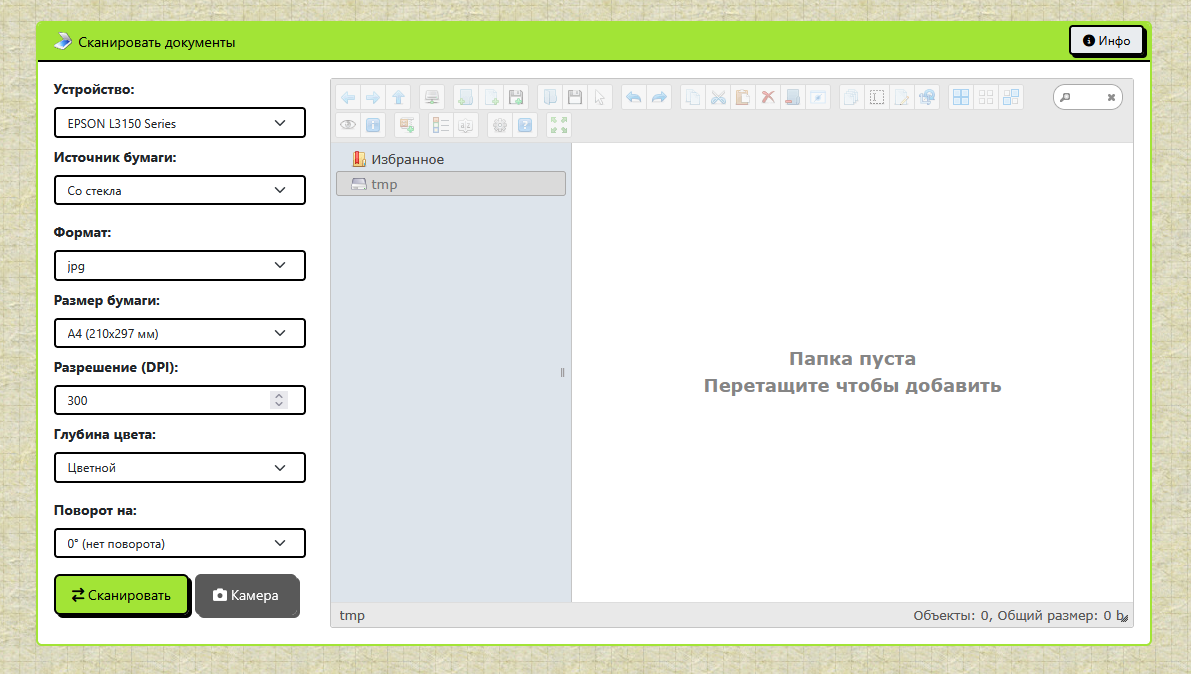This screenshot has width=1191, height=674.
Task: Click the undo arrow icon
Action: pos(632,97)
